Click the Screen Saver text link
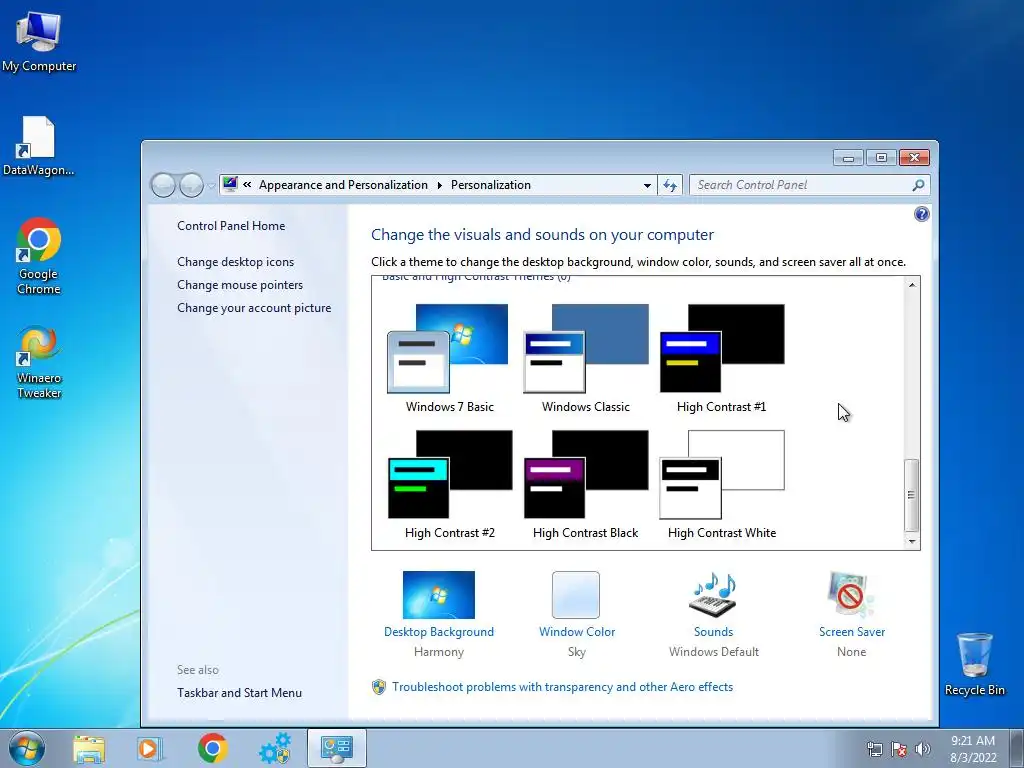 (852, 632)
